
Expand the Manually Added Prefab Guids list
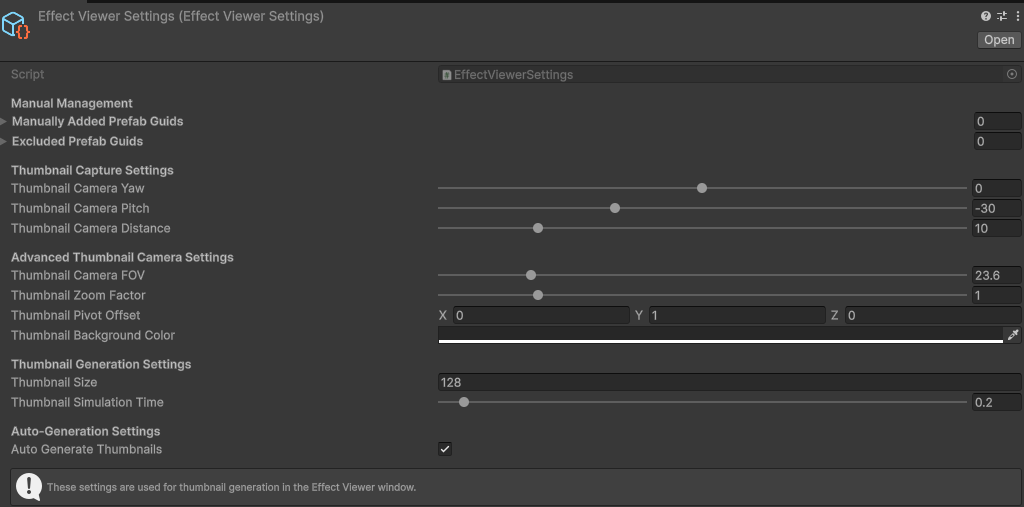4,121
